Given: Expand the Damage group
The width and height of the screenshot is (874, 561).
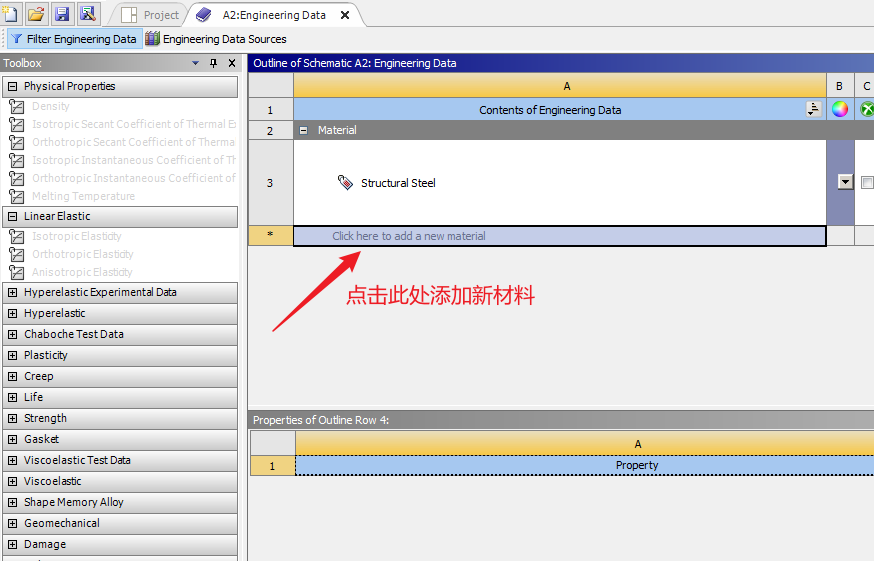Looking at the screenshot, I should tap(12, 544).
